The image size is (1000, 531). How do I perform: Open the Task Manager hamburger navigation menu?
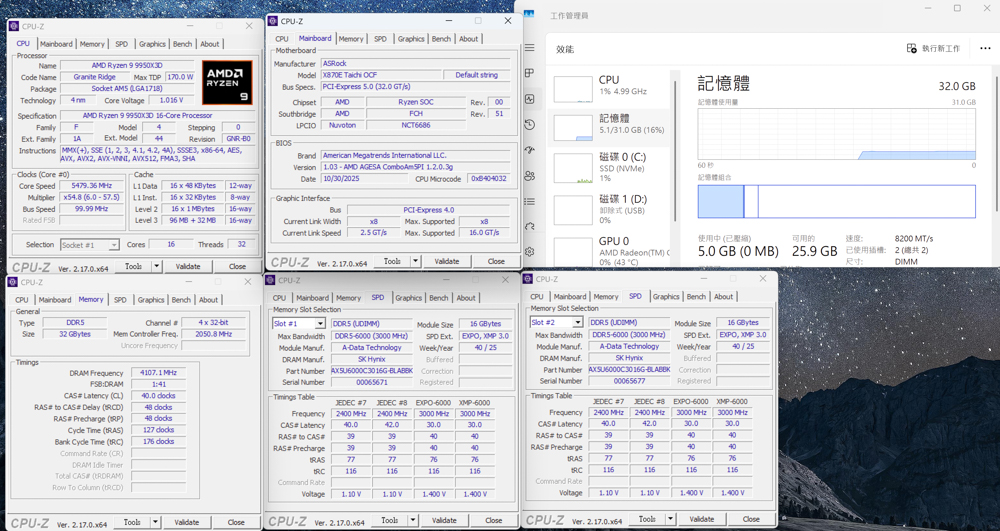530,48
